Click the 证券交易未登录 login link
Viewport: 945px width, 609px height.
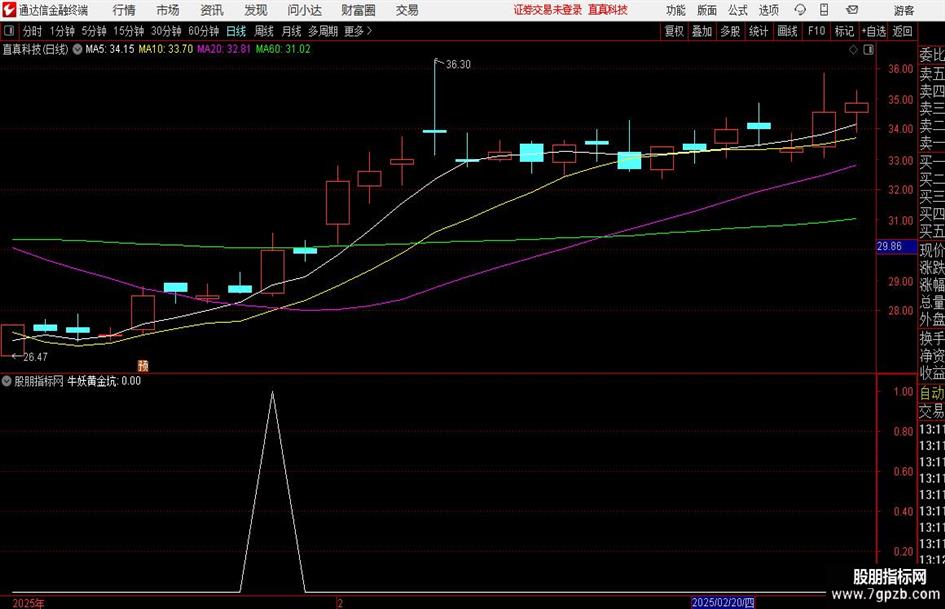click(x=548, y=10)
